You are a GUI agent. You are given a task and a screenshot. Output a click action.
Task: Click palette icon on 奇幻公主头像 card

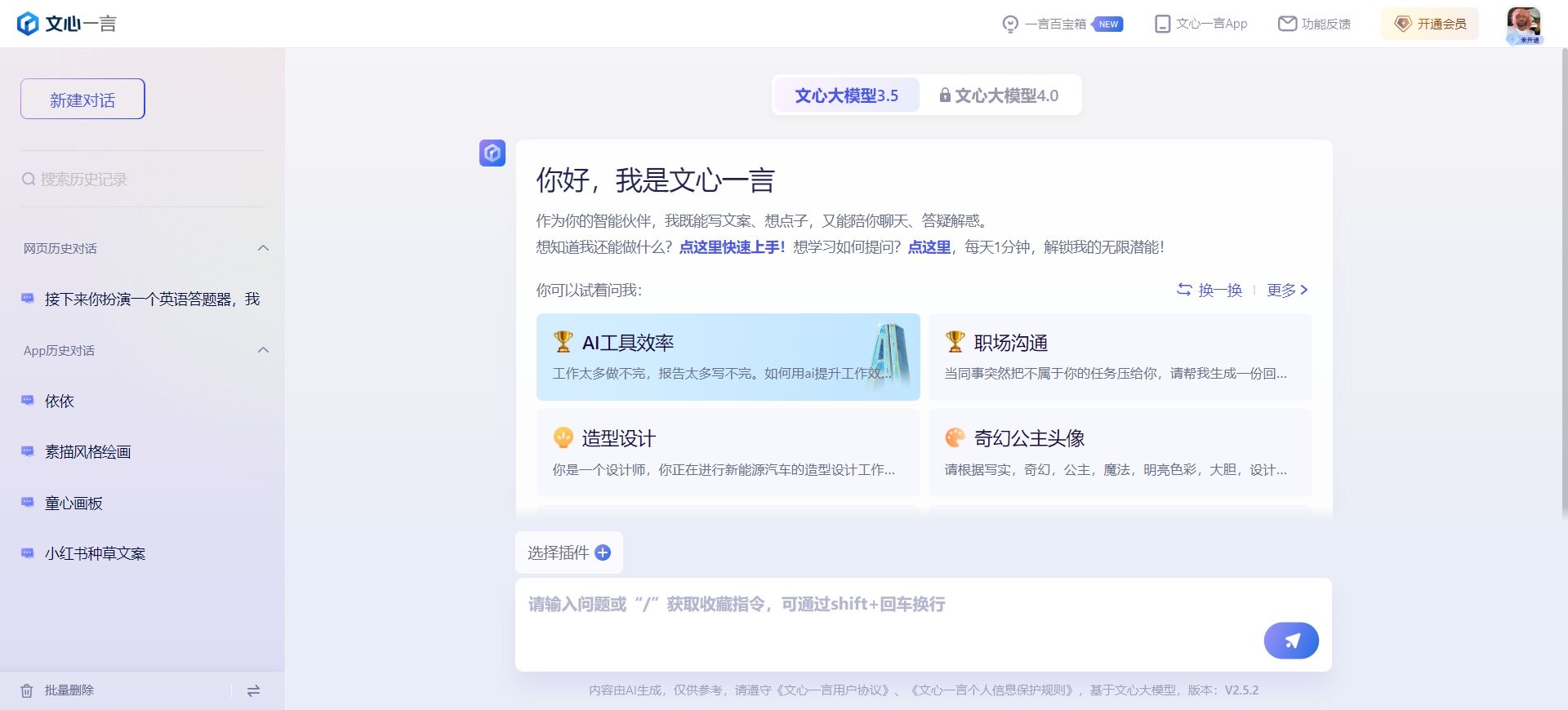point(955,438)
